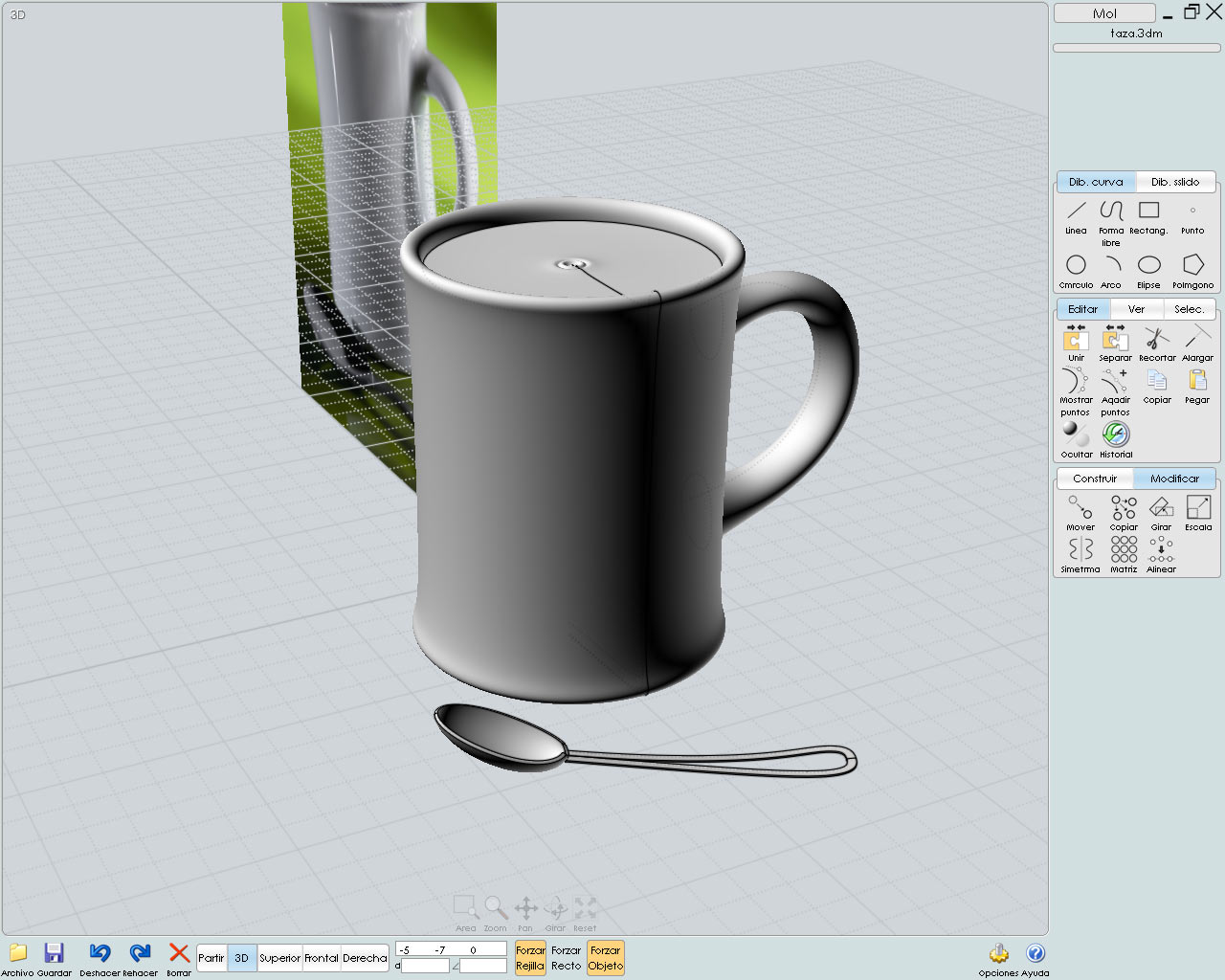Switch to the Frontal view
1225x980 pixels.
322,958
